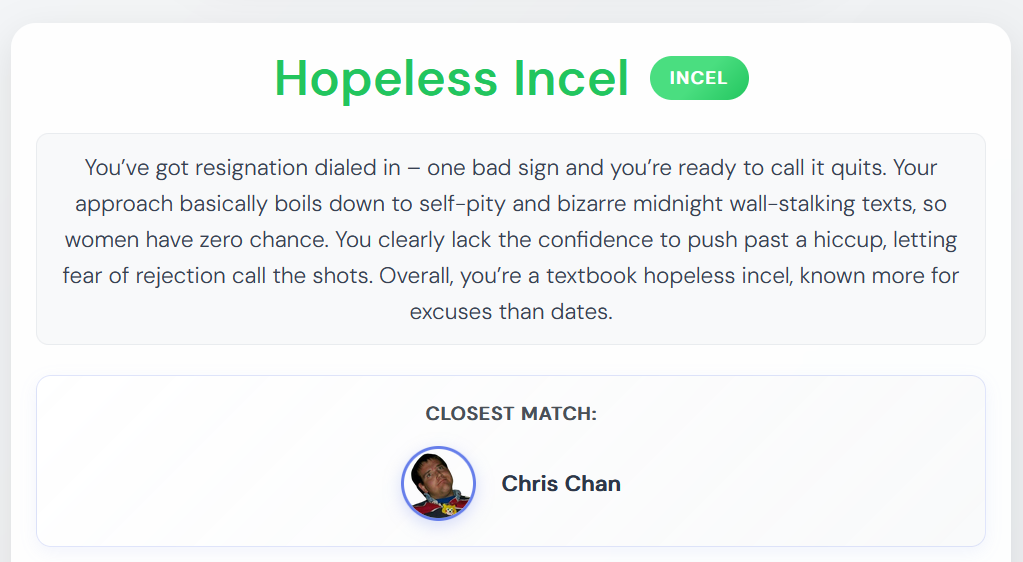Viewport: 1023px width, 562px height.
Task: Click the green INCEL badge
Action: pyautogui.click(x=699, y=78)
